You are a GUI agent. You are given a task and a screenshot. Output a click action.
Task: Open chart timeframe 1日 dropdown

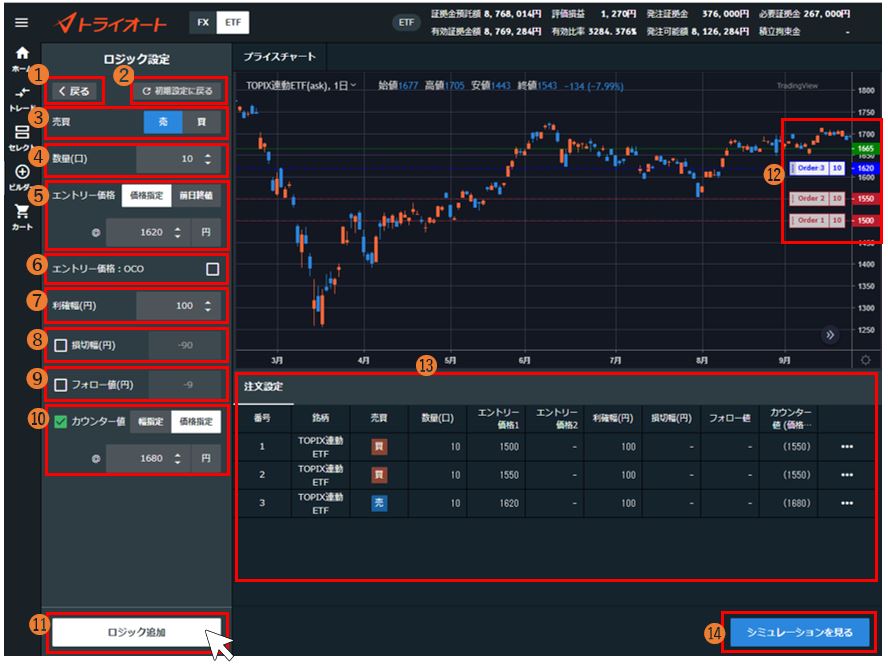(x=345, y=85)
